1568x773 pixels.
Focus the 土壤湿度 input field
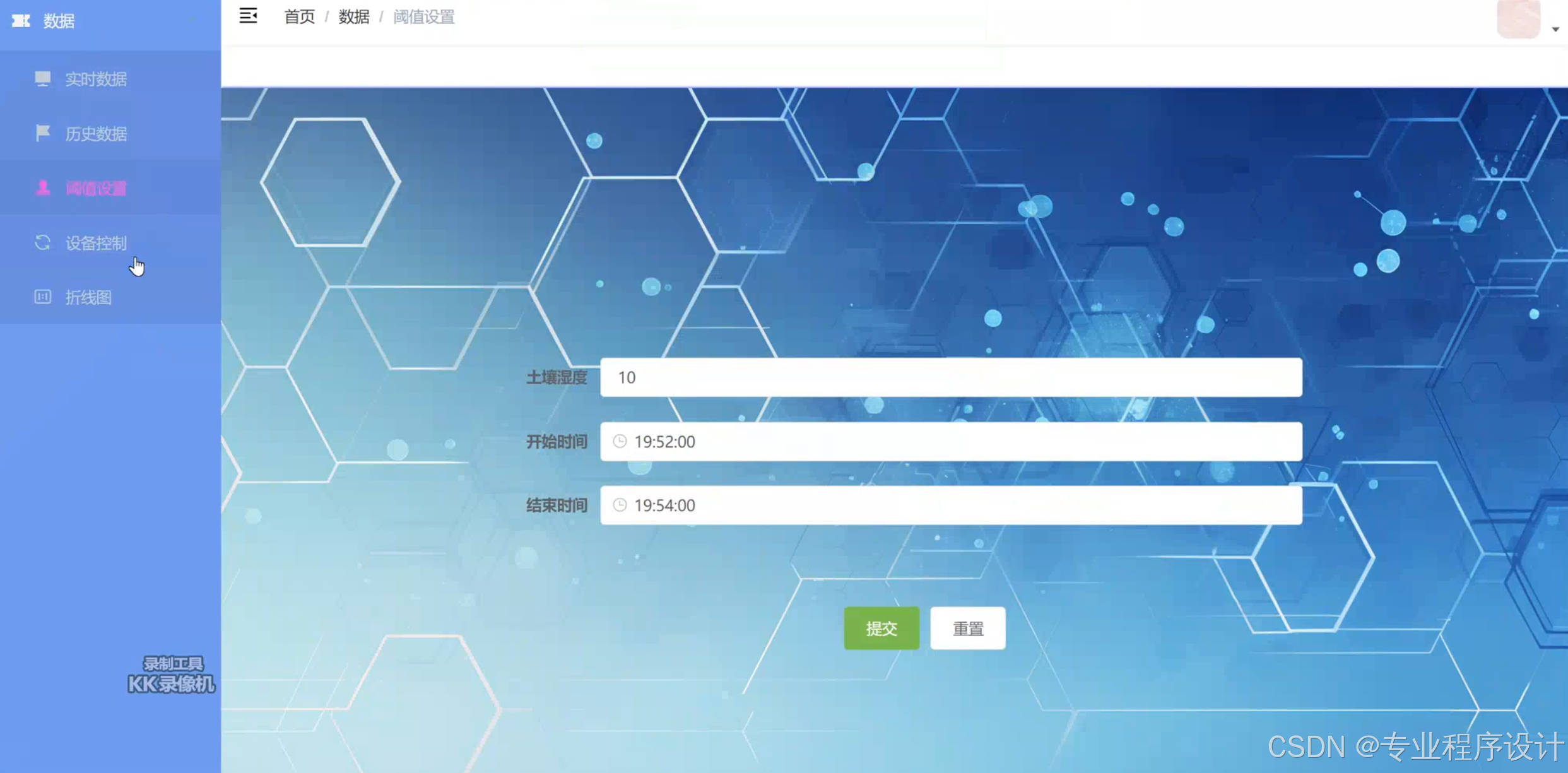point(950,377)
